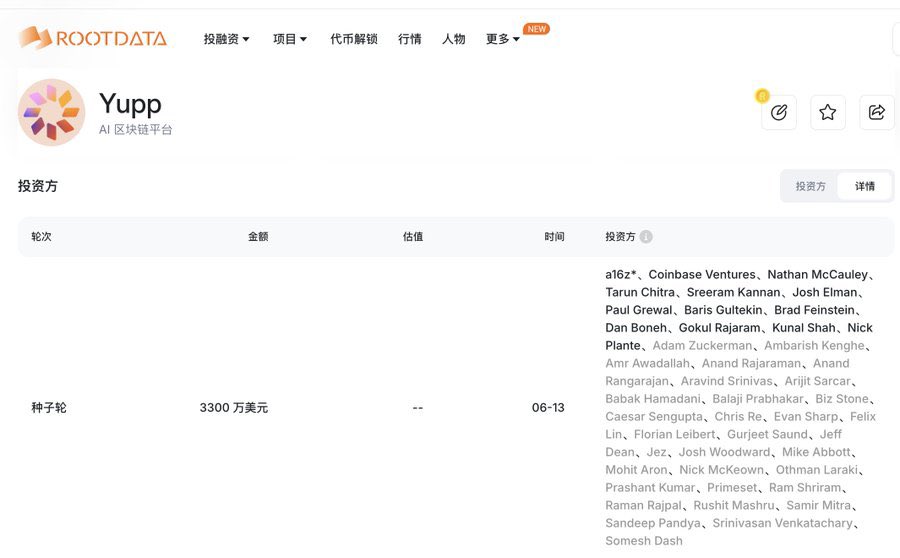Click Aravind Srinivas investor name

(x=727, y=381)
